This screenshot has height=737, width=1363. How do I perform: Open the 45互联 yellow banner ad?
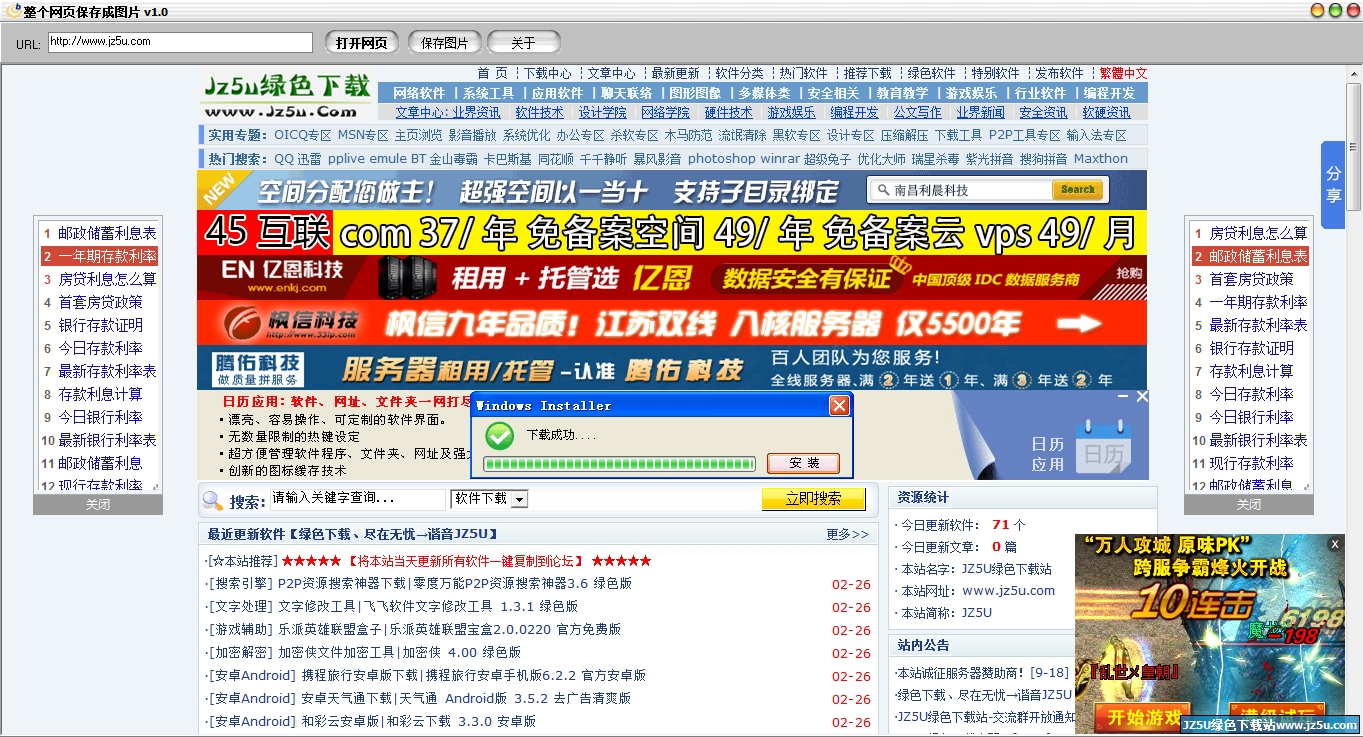pyautogui.click(x=672, y=232)
